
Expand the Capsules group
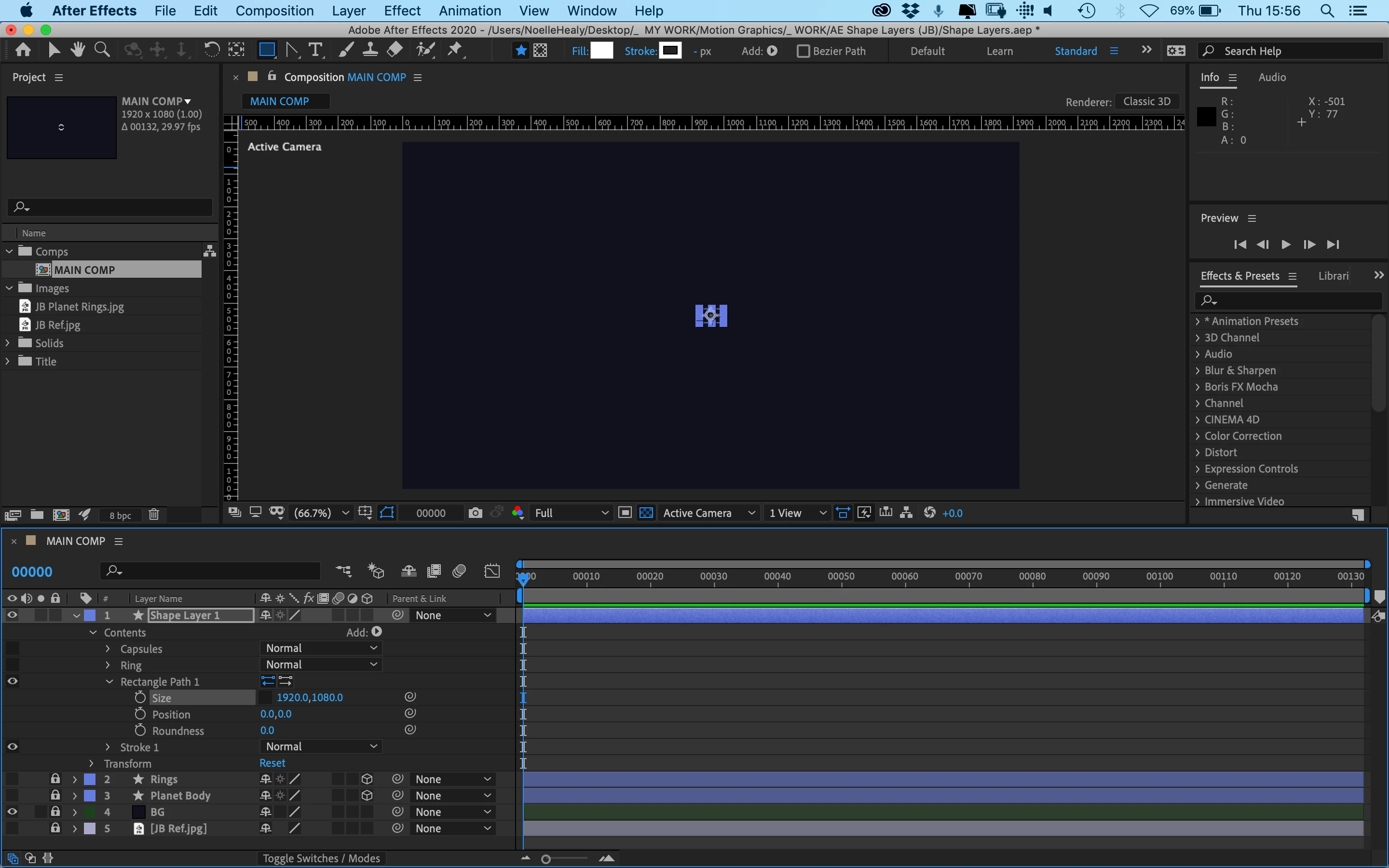pyautogui.click(x=108, y=649)
